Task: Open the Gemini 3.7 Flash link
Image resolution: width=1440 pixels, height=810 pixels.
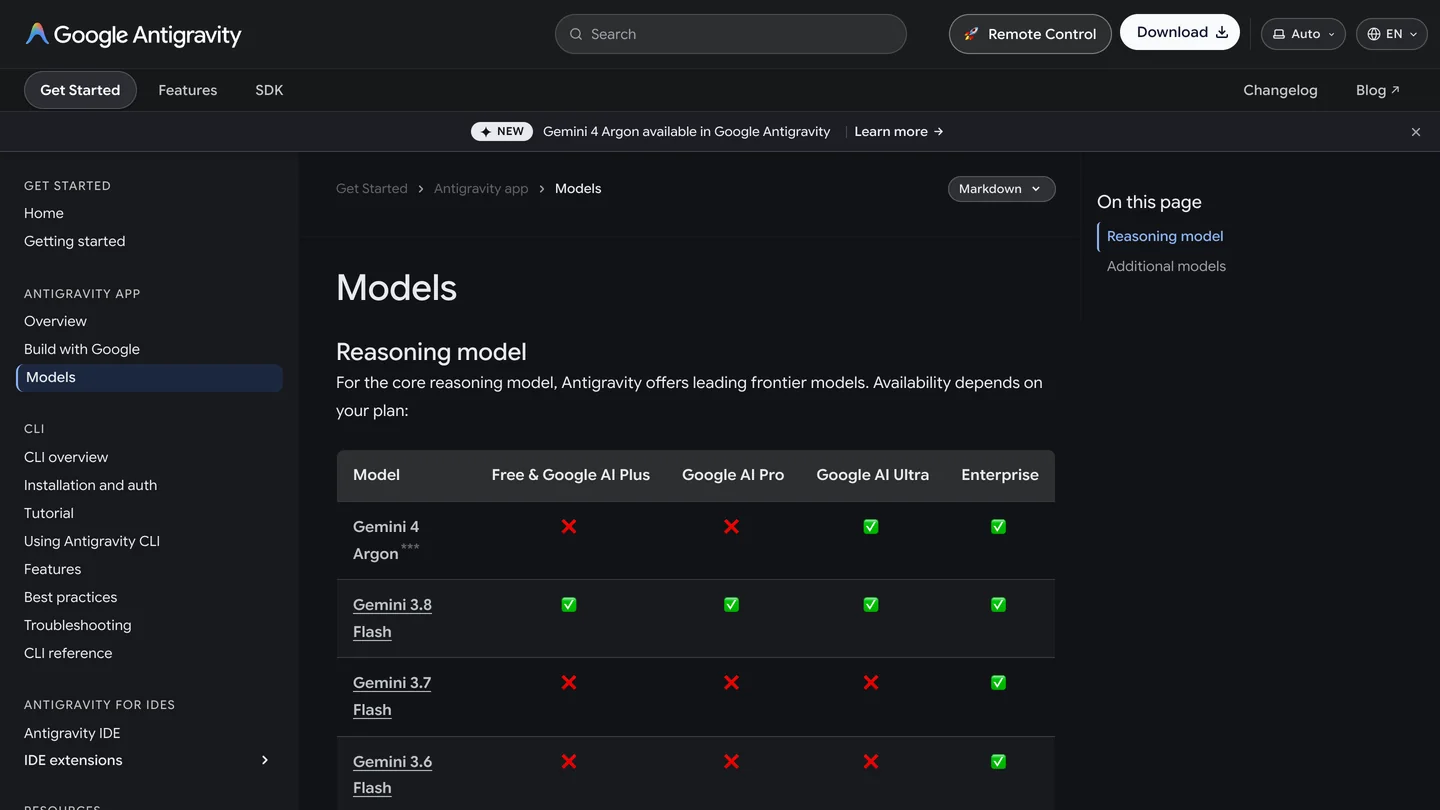Action: [x=392, y=696]
